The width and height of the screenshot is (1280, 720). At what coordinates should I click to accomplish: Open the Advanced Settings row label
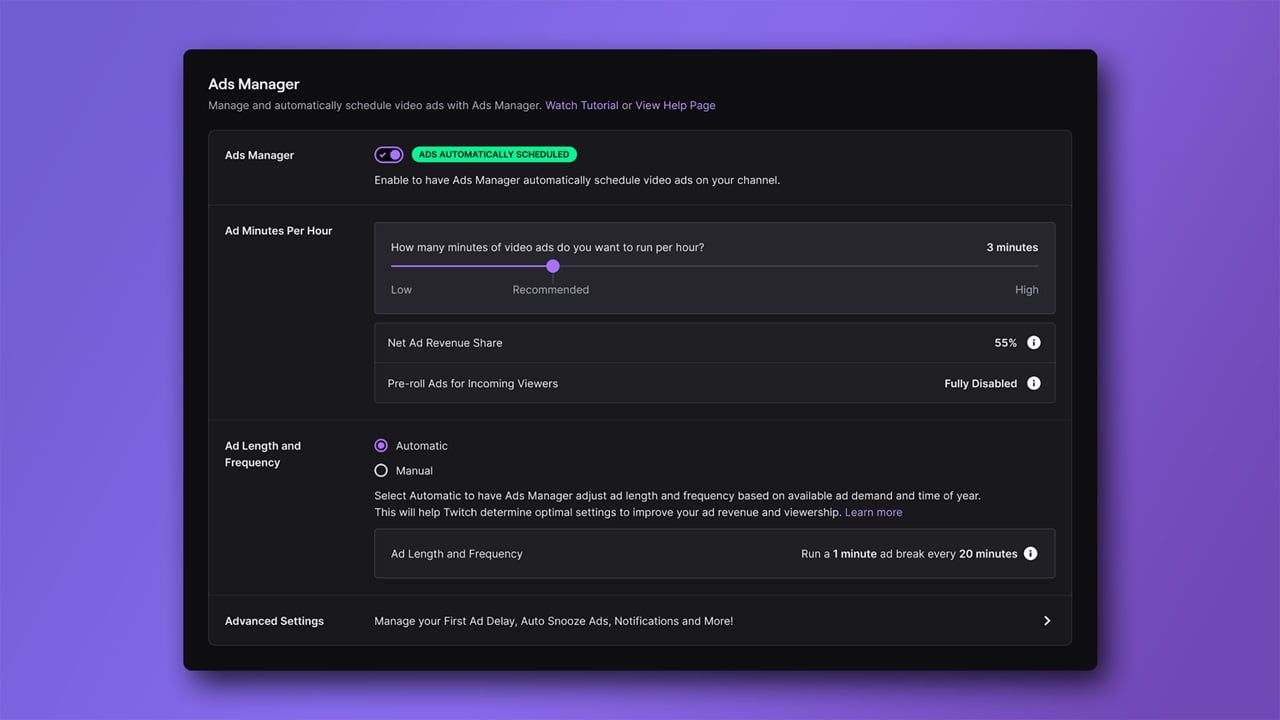pyautogui.click(x=274, y=621)
